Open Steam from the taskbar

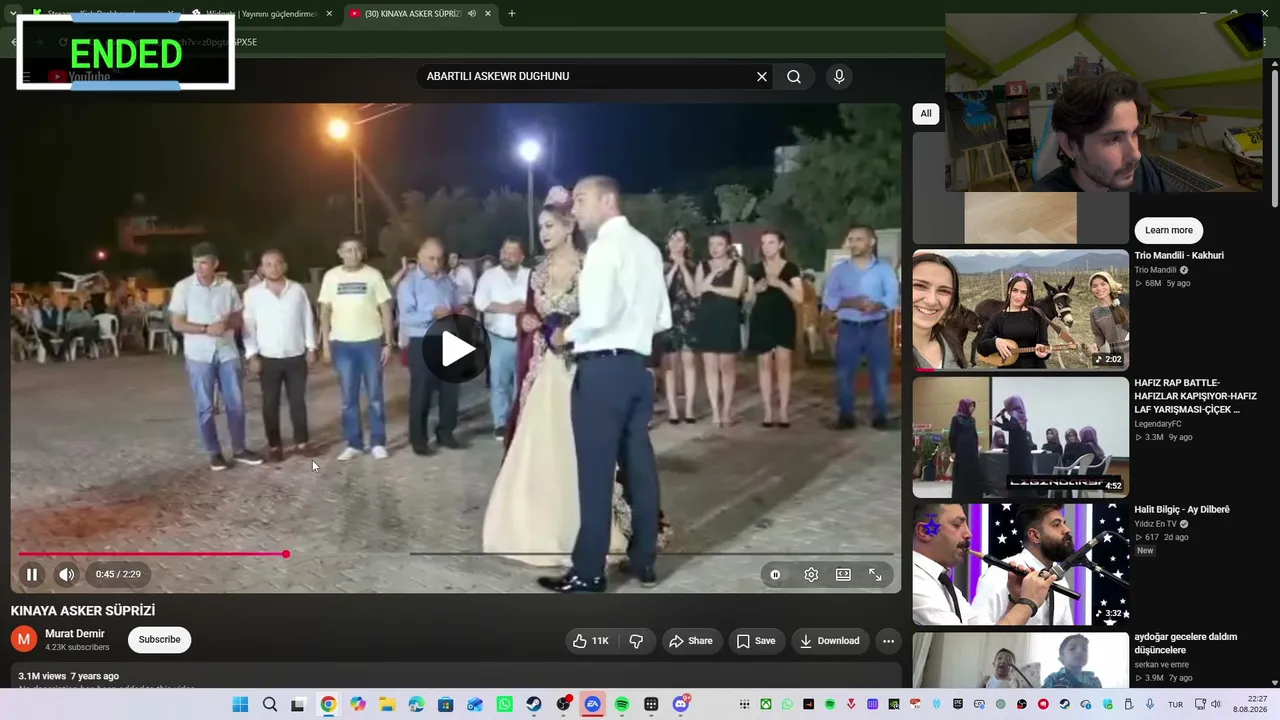(534, 705)
